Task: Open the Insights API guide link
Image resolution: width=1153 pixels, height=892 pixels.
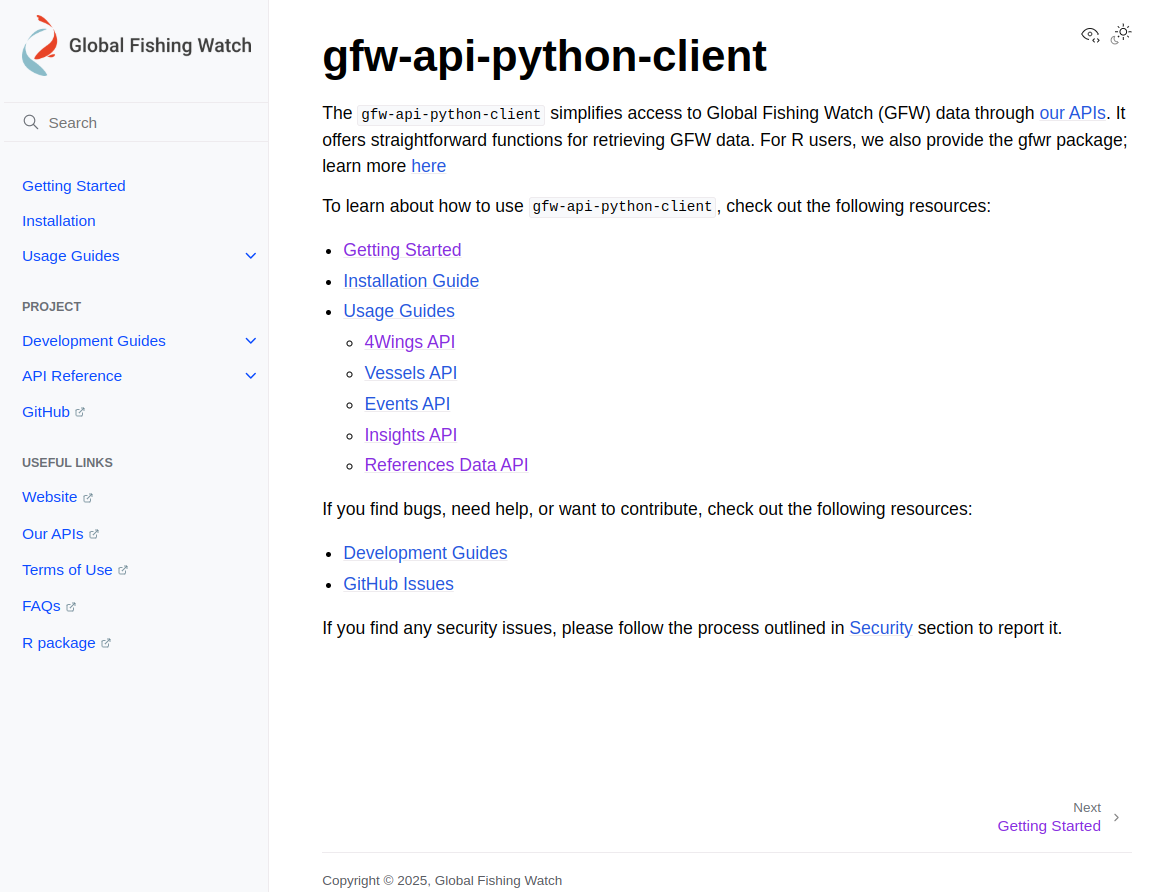Action: 411,435
